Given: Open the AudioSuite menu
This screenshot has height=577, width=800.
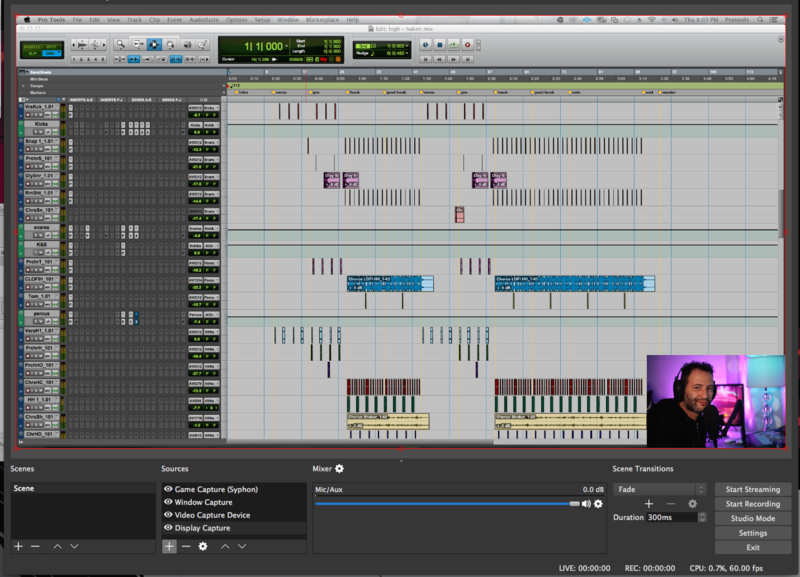Looking at the screenshot, I should [204, 19].
